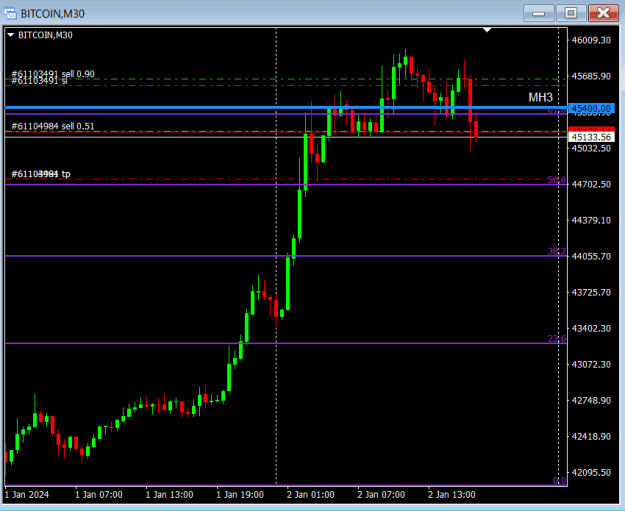
Task: Click the 42418.90 price scale value
Action: [x=591, y=436]
